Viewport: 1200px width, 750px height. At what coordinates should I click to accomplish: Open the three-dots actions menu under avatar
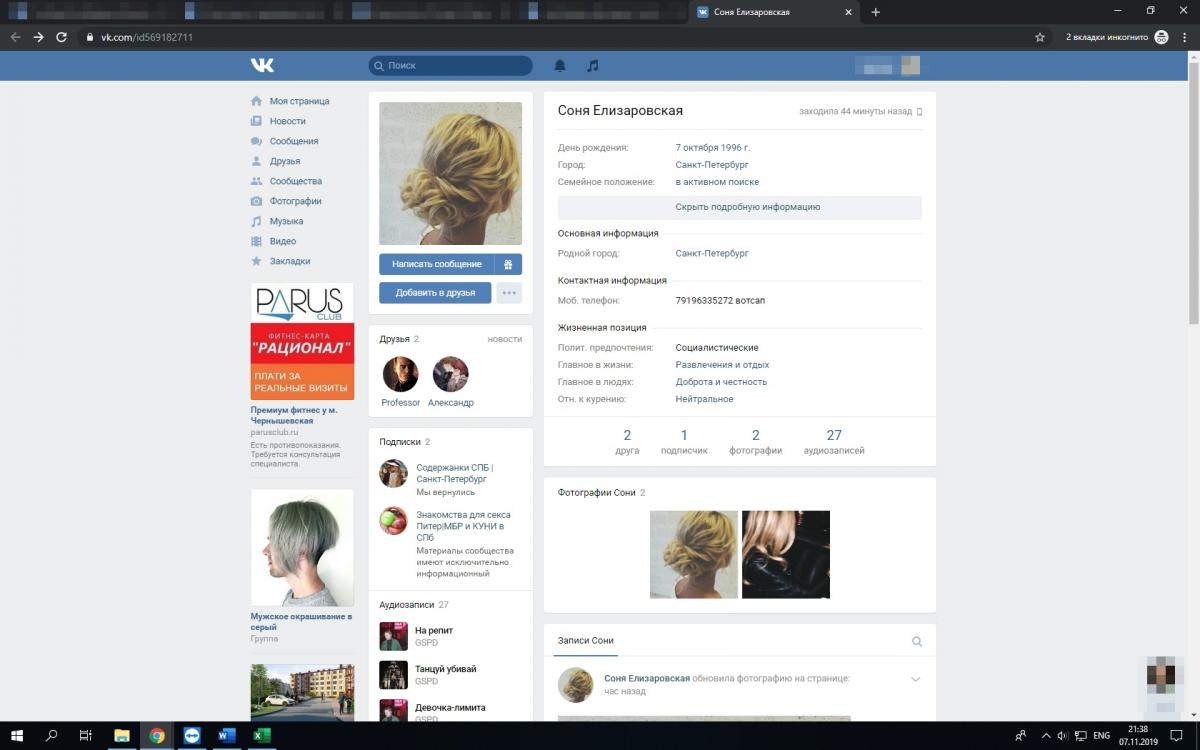point(509,293)
